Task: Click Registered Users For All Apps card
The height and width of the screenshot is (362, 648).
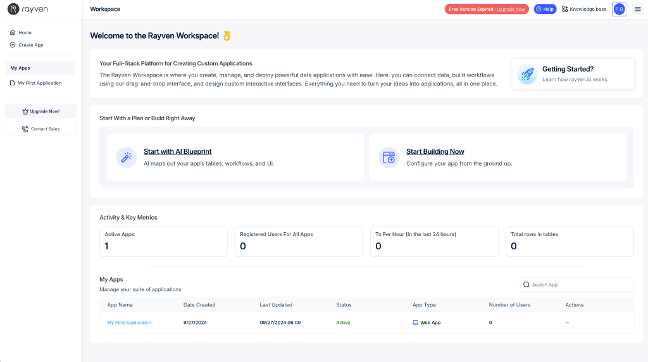Action: (299, 241)
